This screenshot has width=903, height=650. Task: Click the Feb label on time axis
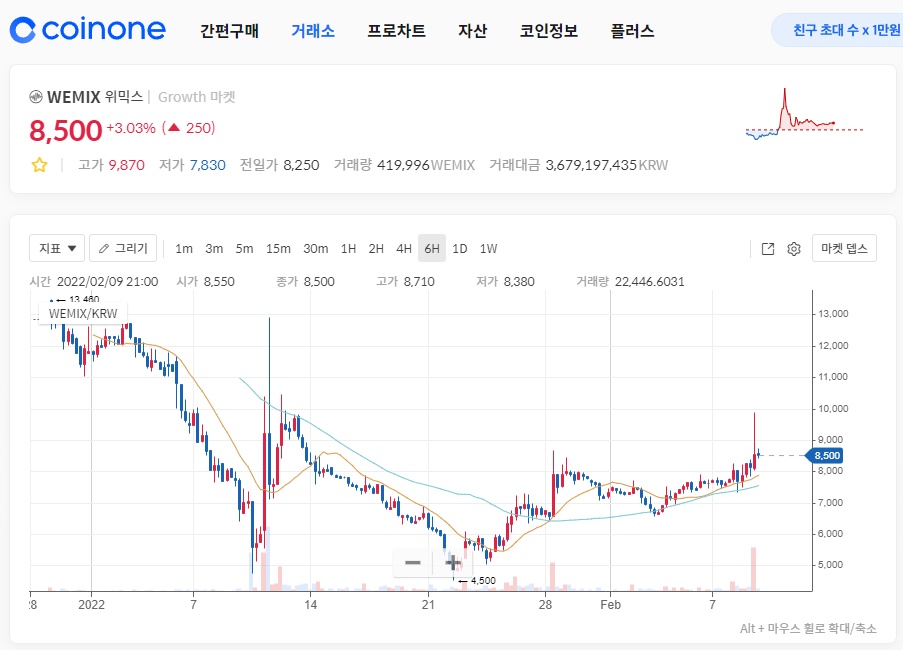pyautogui.click(x=610, y=605)
